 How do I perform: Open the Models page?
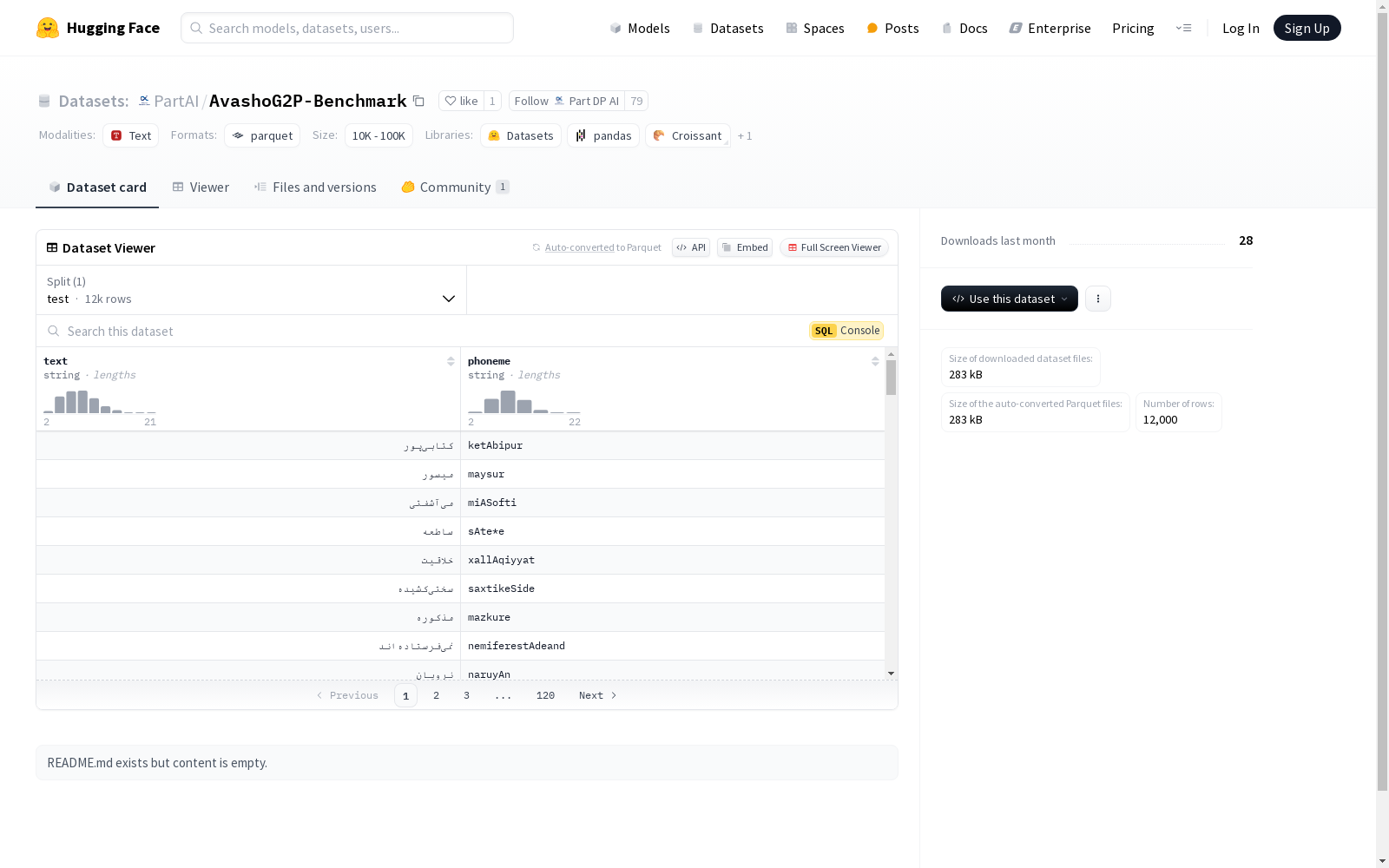click(x=640, y=28)
